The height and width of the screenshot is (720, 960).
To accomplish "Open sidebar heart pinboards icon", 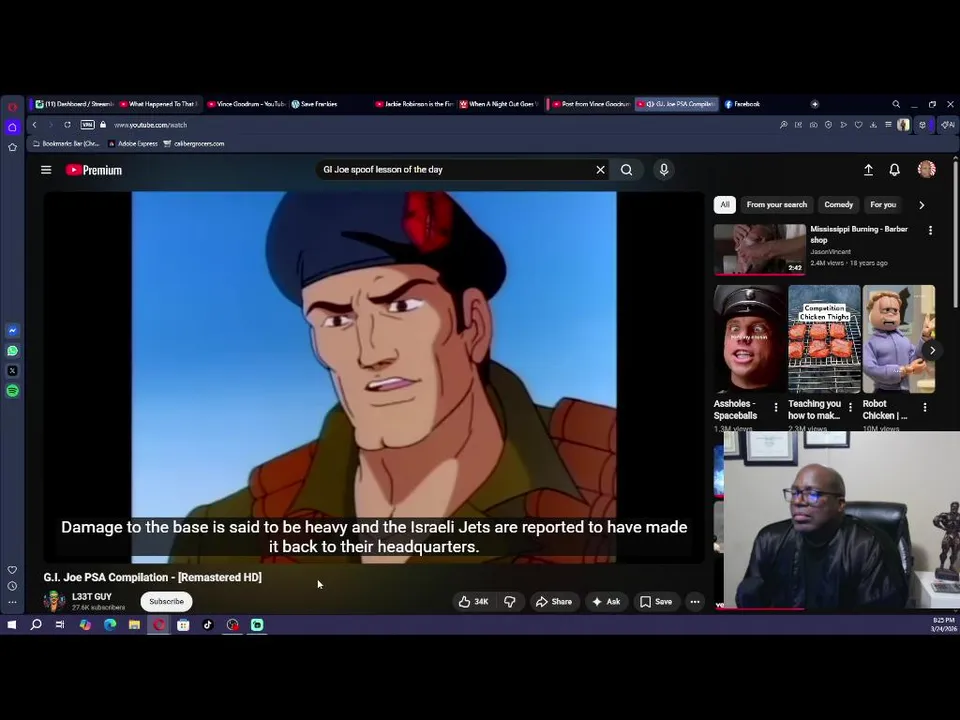I will [12, 570].
